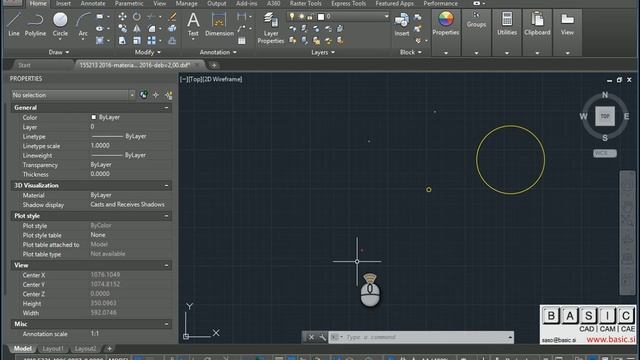This screenshot has height=360, width=640.
Task: Expand the Modify panel flyout
Action: point(147,52)
